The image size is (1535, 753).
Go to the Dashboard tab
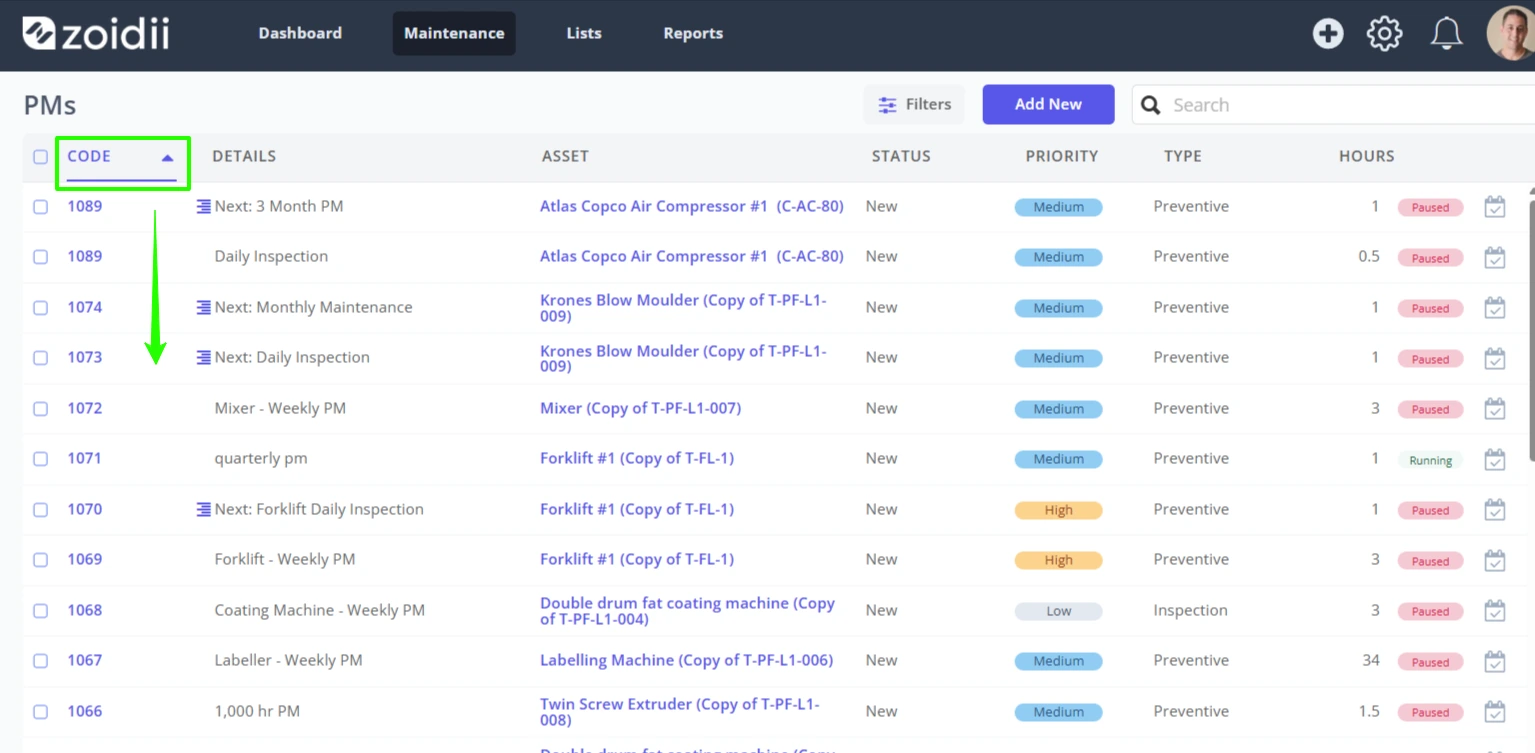pos(300,33)
